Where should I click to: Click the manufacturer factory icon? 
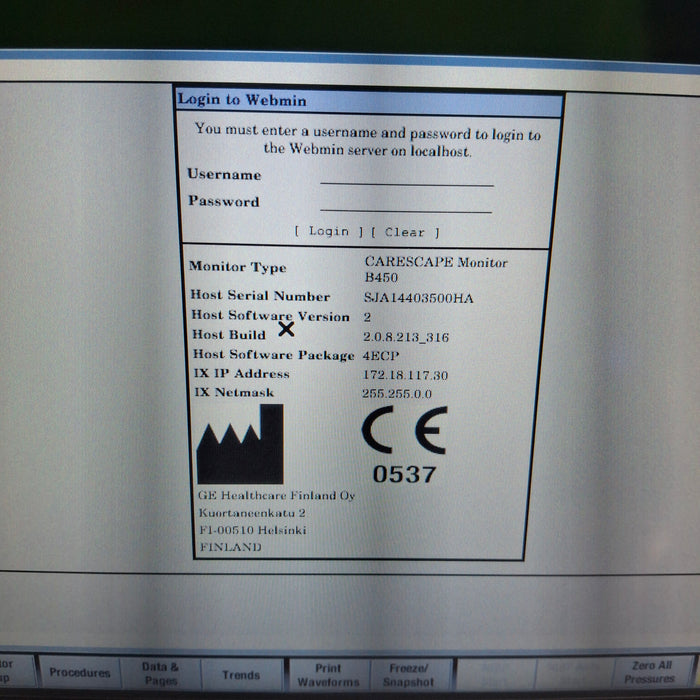[x=240, y=444]
